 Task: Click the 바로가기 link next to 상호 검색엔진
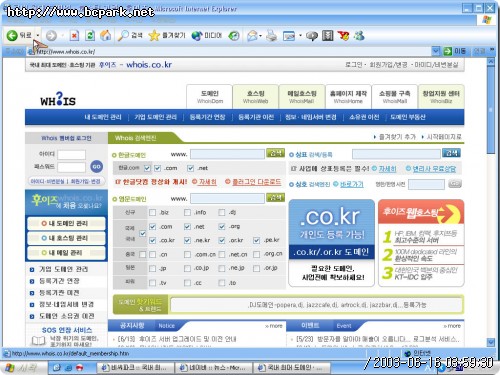[351, 184]
